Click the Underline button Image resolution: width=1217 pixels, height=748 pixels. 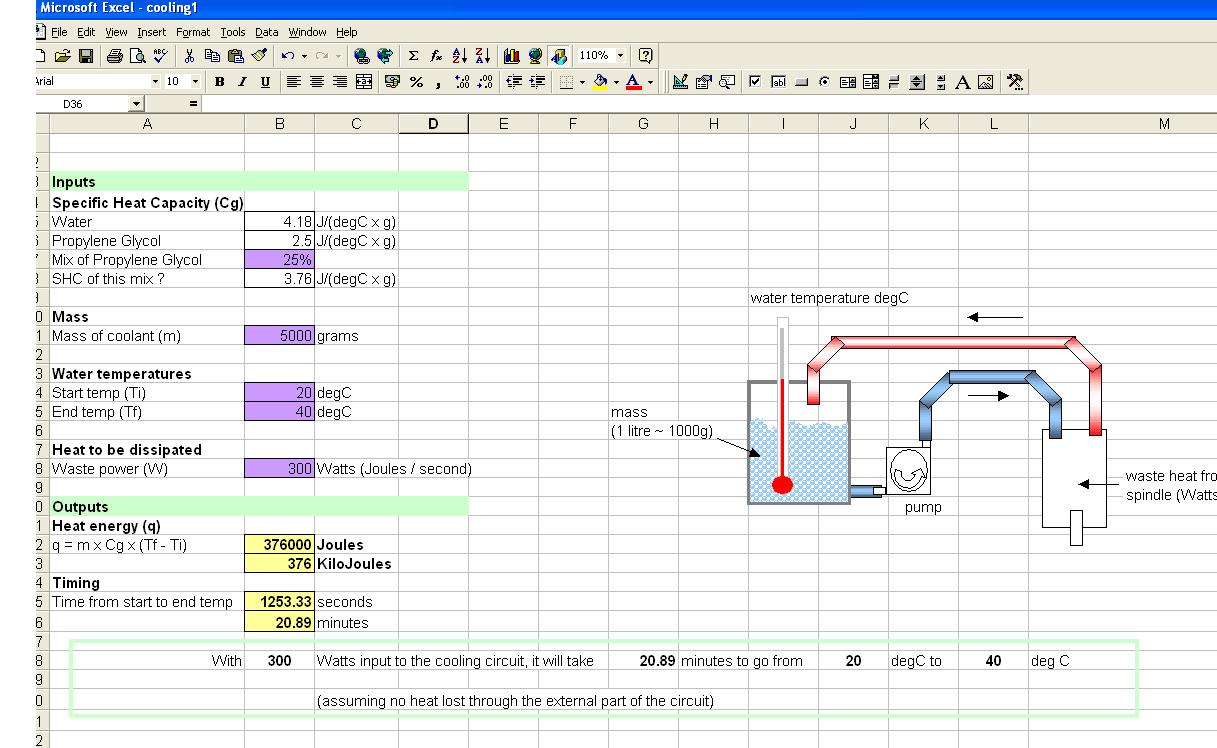click(x=265, y=82)
